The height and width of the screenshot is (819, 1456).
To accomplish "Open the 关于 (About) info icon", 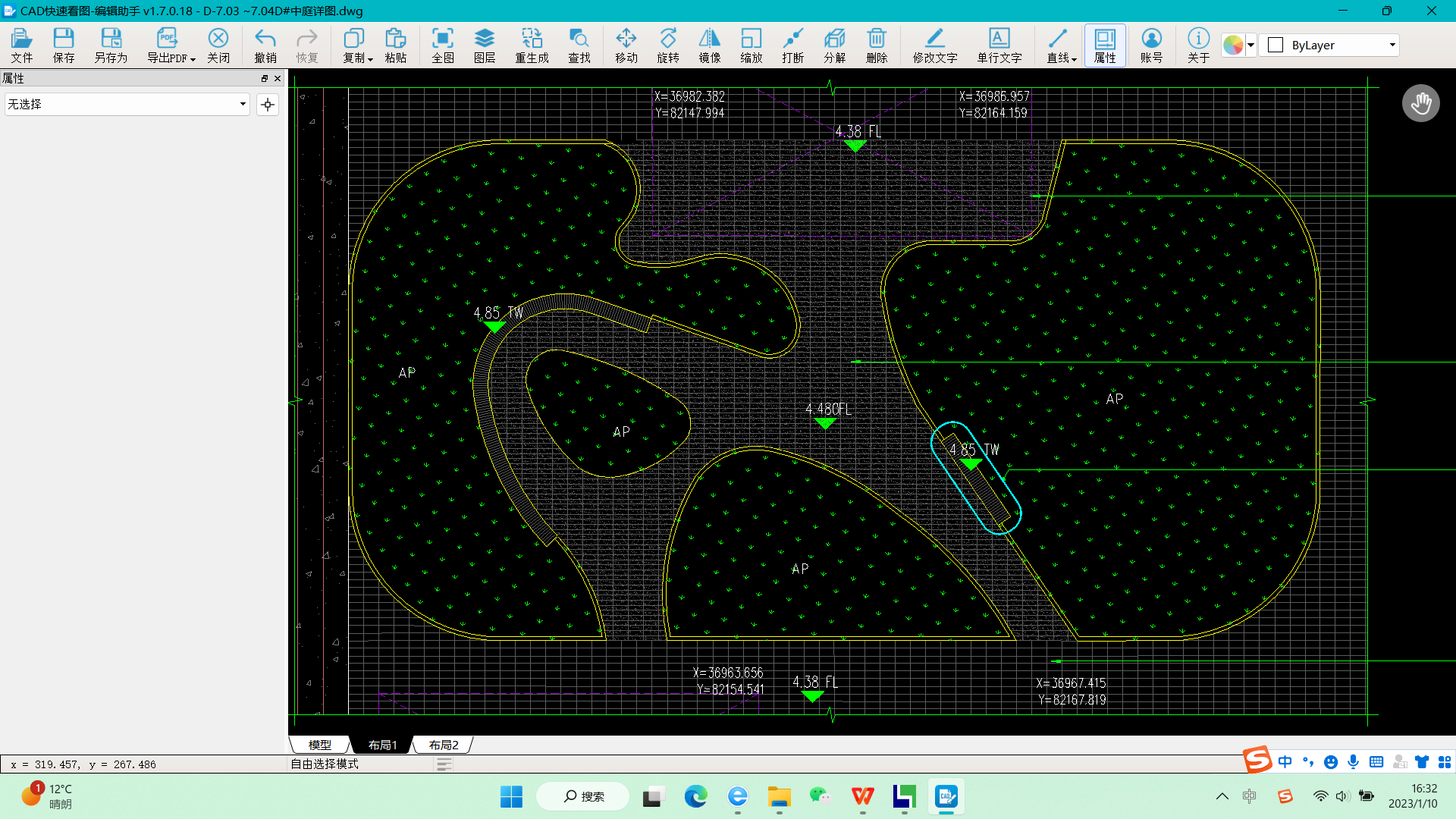I will pyautogui.click(x=1198, y=45).
